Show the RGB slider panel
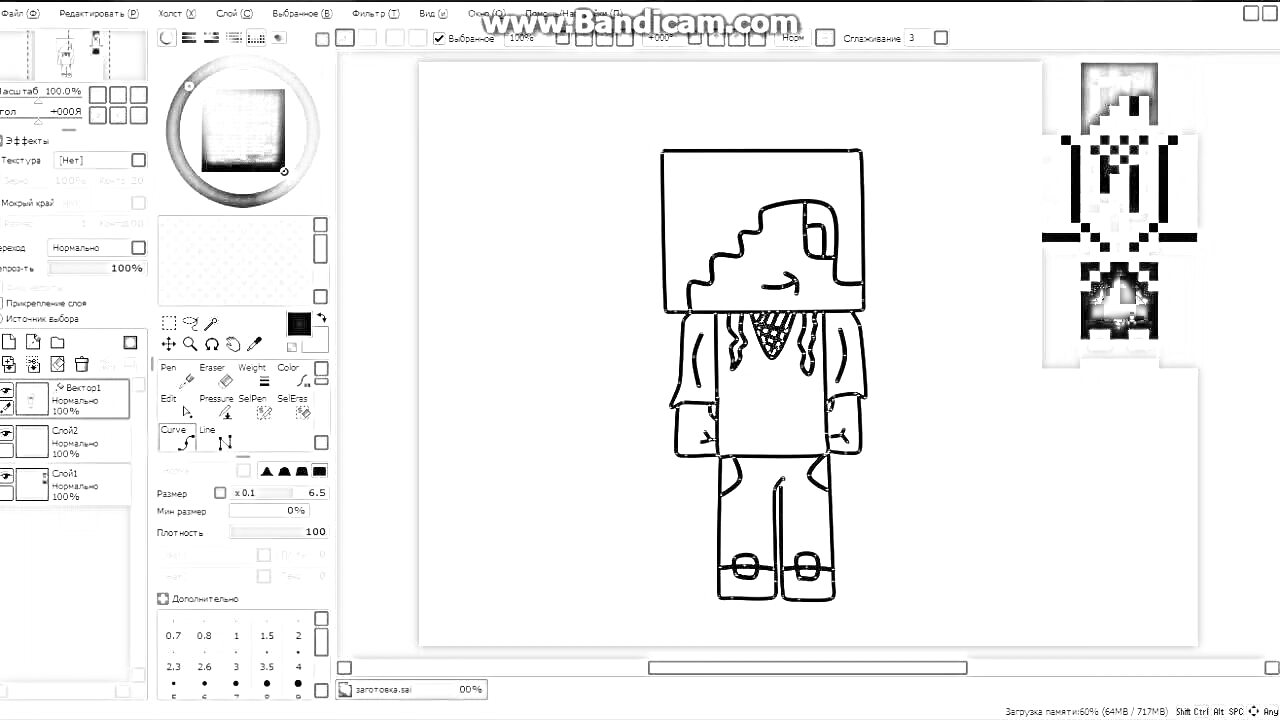This screenshot has width=1280, height=720. [188, 38]
